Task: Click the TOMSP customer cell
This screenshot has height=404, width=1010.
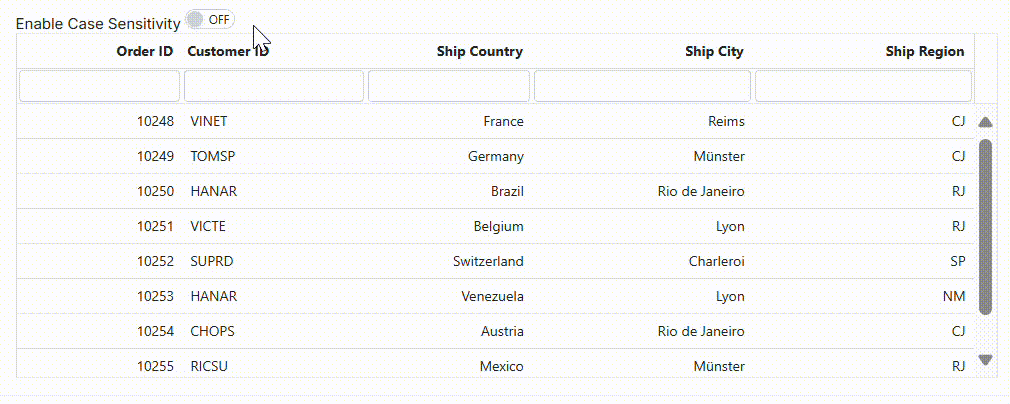Action: pos(210,157)
